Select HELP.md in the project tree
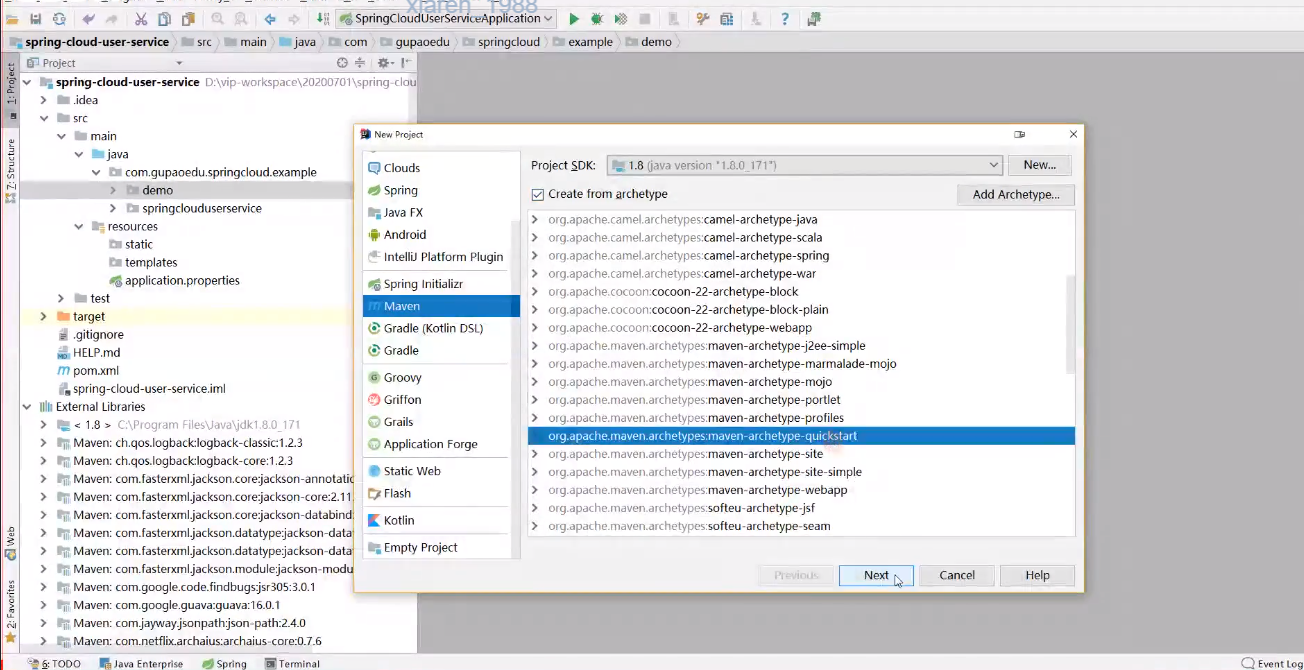1304x670 pixels. (x=96, y=353)
